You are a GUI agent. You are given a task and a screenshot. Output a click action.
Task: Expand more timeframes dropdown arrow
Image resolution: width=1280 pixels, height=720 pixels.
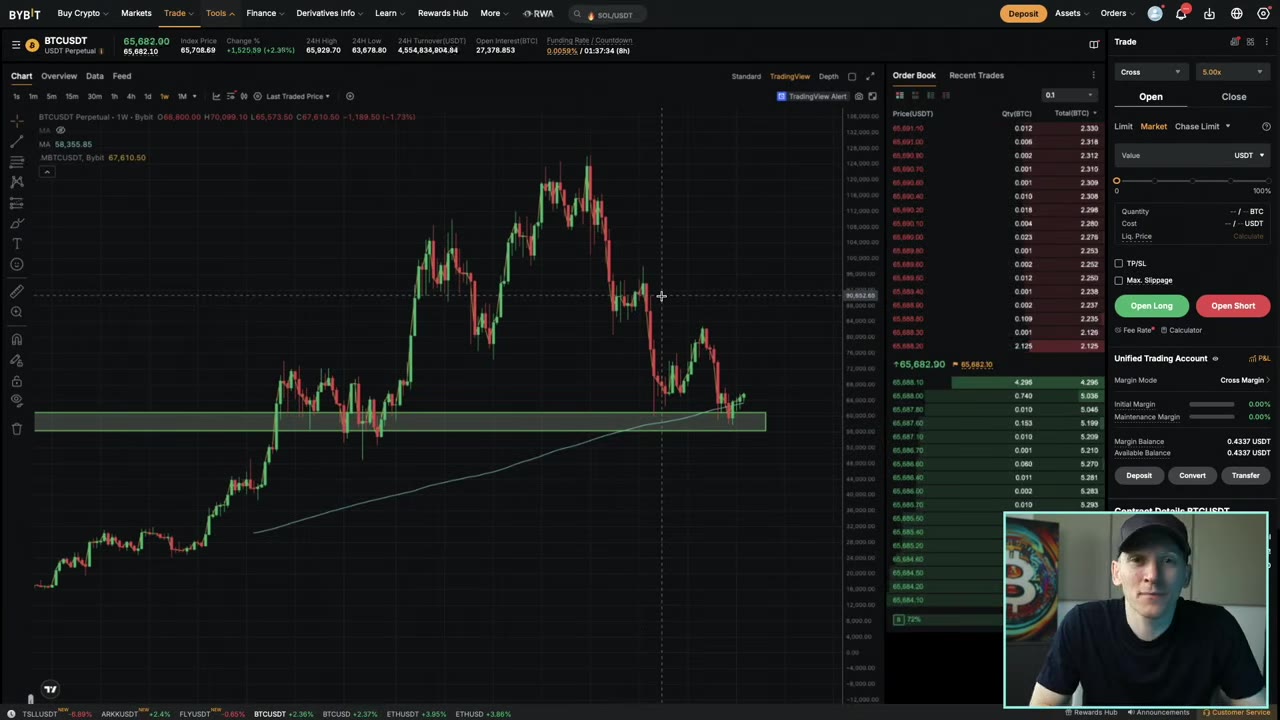click(194, 96)
